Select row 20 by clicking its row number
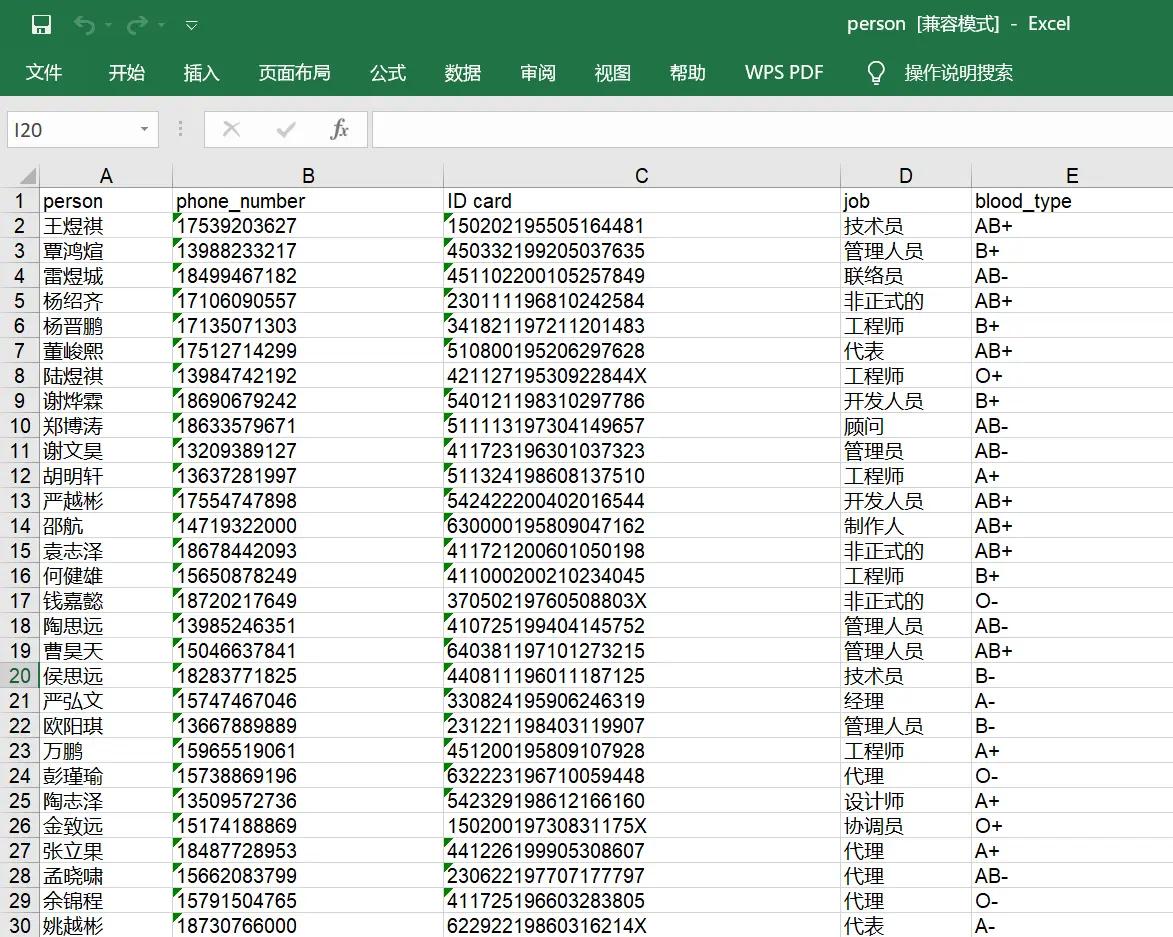Viewport: 1173px width, 937px height. coord(18,675)
